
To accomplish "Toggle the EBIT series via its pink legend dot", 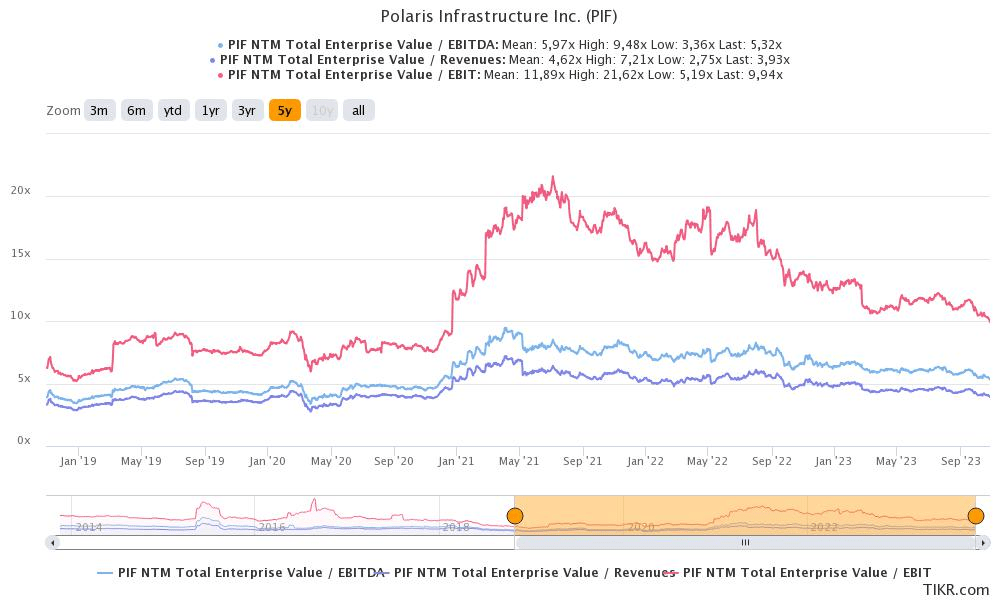I will pyautogui.click(x=219, y=74).
